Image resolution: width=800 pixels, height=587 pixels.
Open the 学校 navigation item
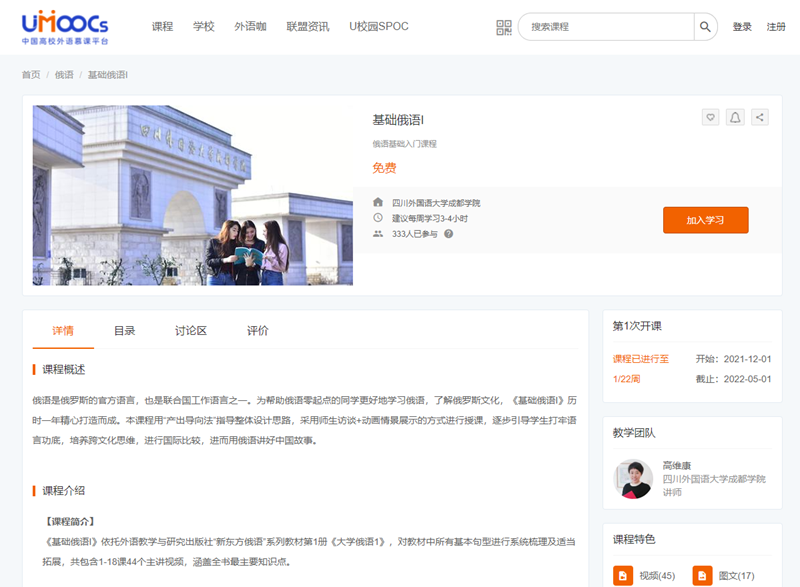click(204, 27)
